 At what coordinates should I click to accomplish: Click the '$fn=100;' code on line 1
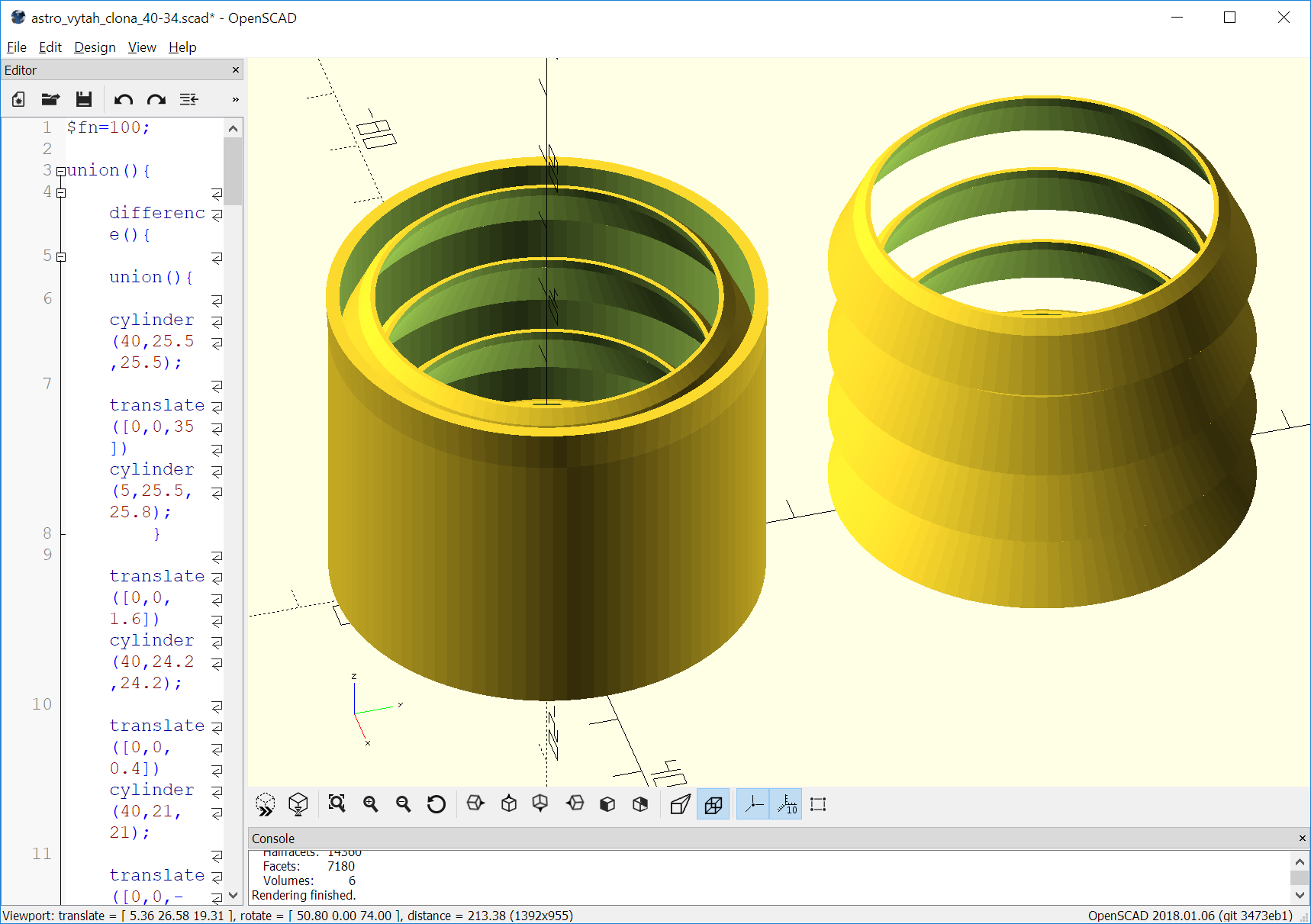coord(108,127)
